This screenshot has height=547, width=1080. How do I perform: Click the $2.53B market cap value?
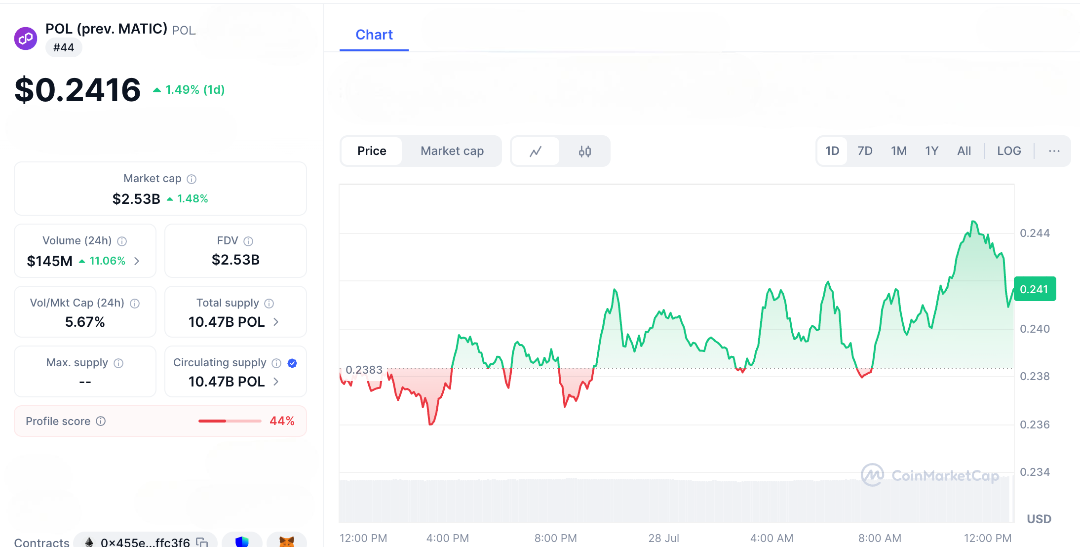(x=136, y=199)
